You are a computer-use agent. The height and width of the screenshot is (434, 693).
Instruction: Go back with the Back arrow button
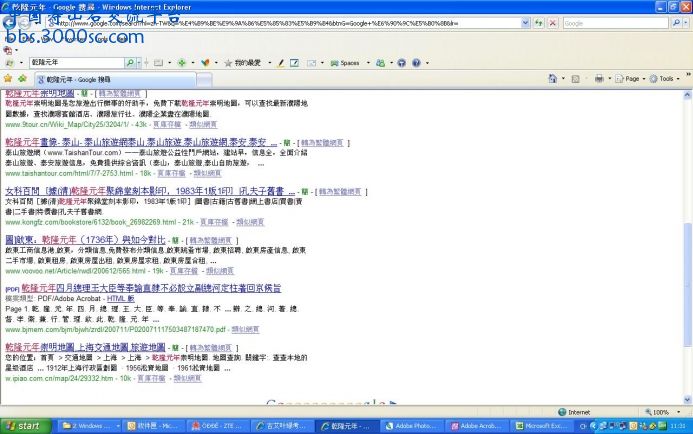click(x=9, y=23)
